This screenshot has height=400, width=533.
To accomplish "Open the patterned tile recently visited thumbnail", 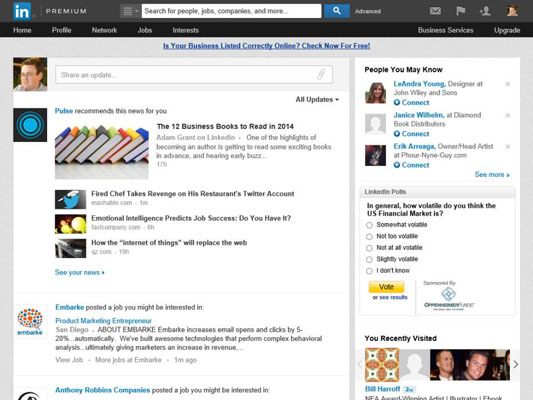I will pos(382,365).
